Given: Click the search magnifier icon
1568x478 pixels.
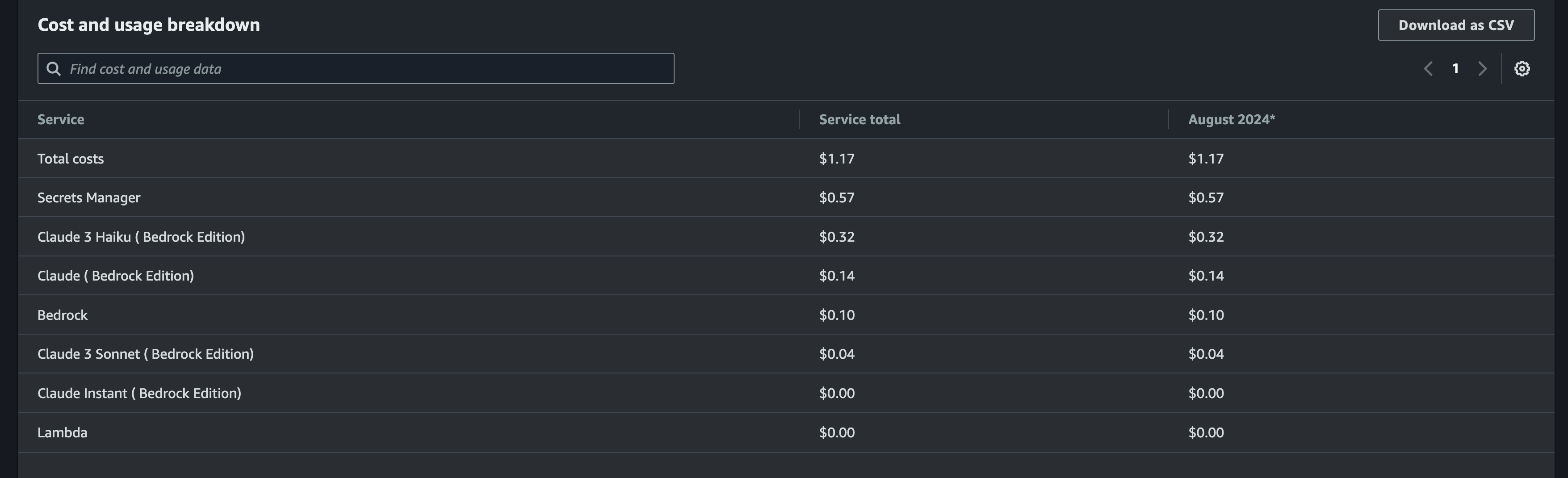Looking at the screenshot, I should click(54, 69).
